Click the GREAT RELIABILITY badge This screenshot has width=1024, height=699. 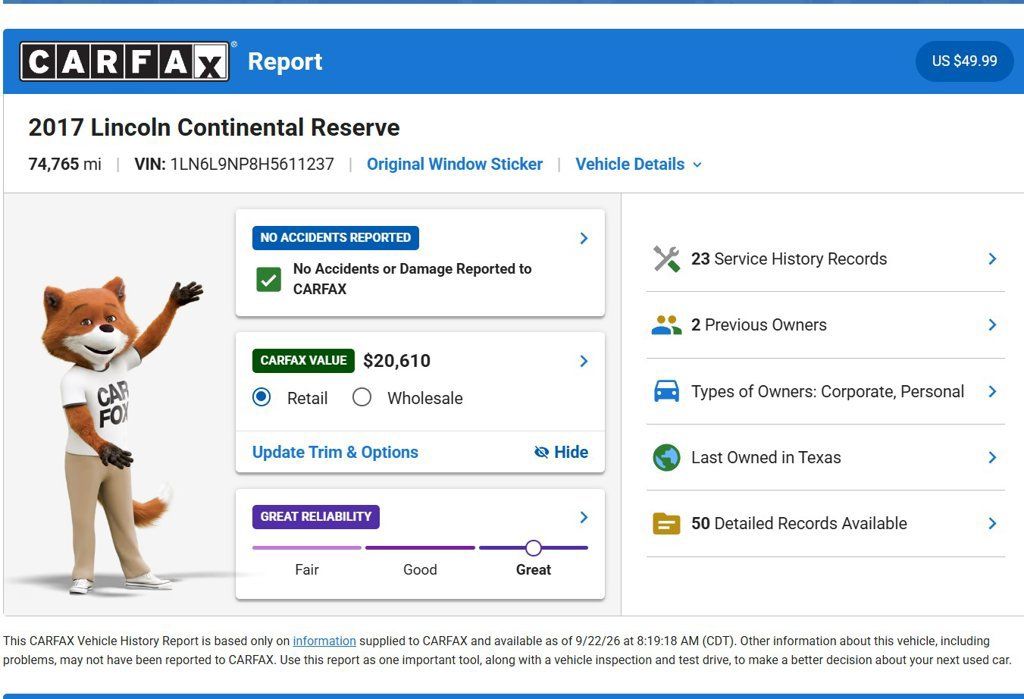[x=315, y=517]
